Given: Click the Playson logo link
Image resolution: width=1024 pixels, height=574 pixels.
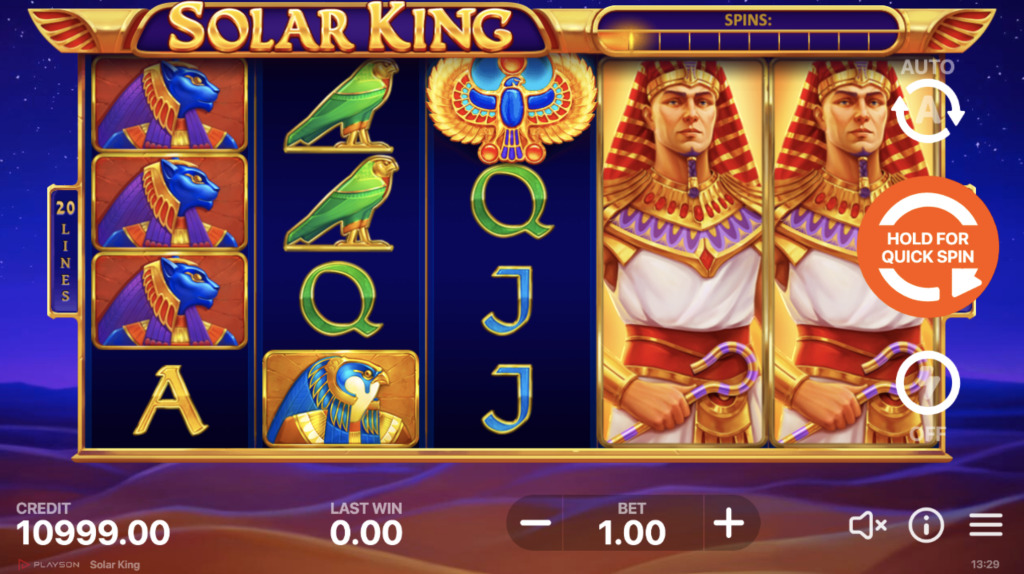Looking at the screenshot, I should coord(48,564).
